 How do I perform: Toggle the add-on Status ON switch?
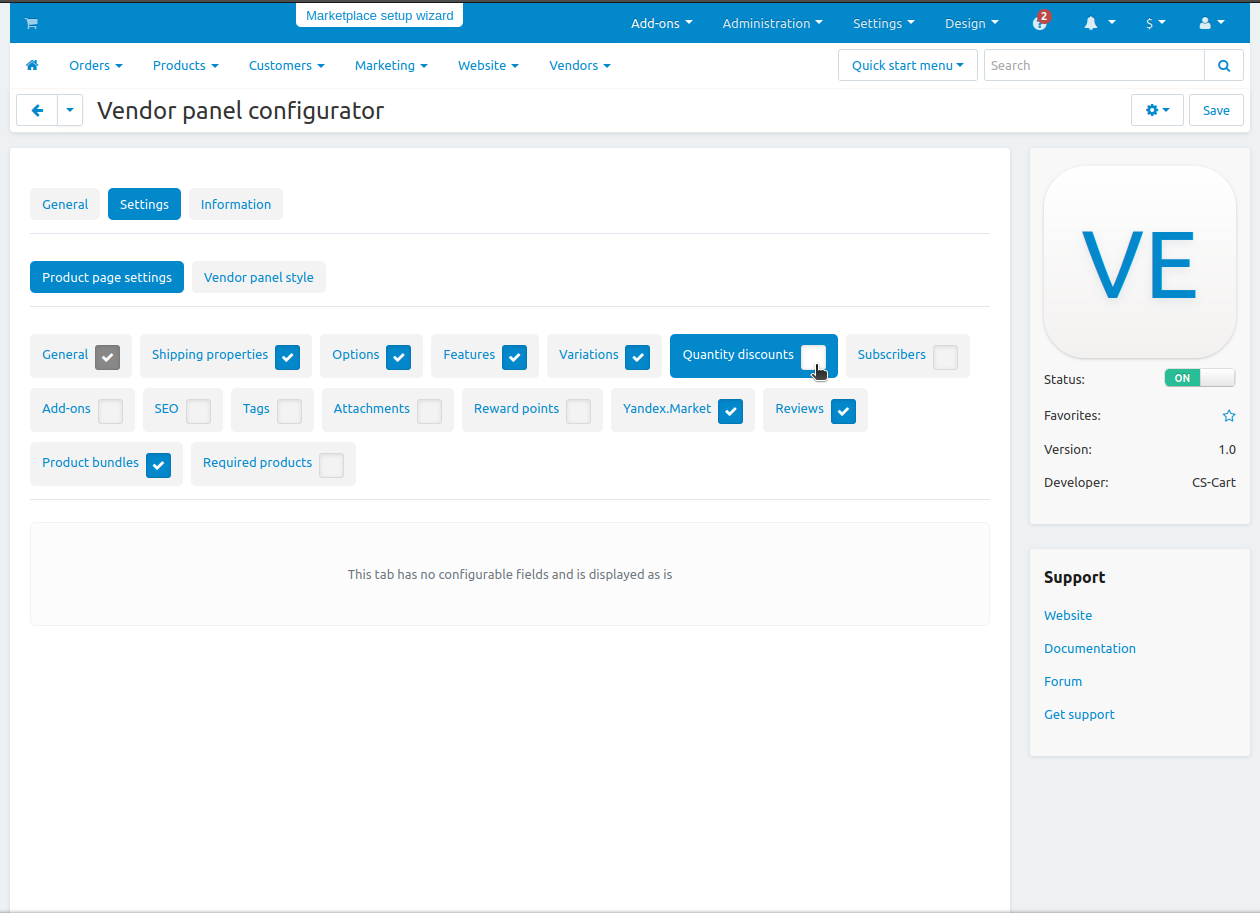1199,378
